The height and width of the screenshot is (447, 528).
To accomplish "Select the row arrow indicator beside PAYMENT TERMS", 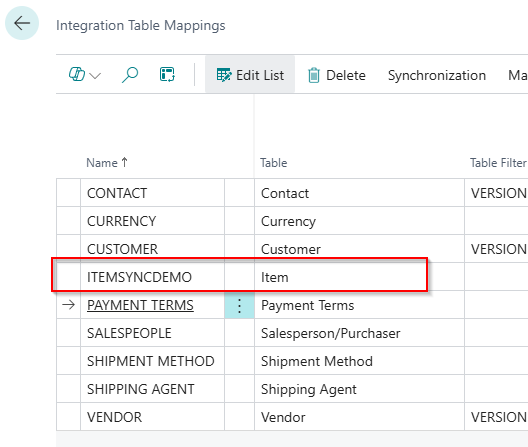I will (69, 305).
